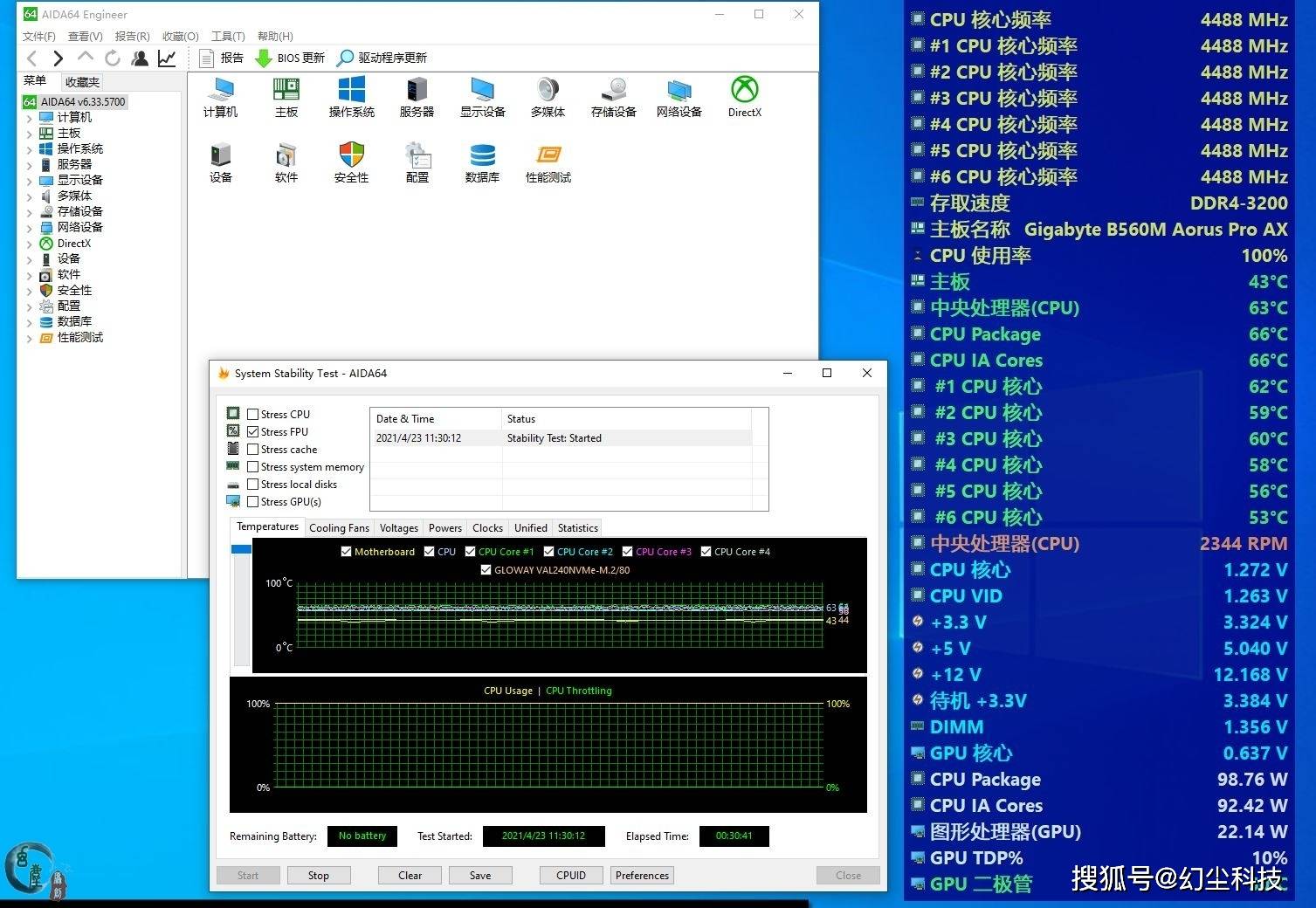
Task: Open the user/favorites toolbar icon
Action: pos(139,58)
